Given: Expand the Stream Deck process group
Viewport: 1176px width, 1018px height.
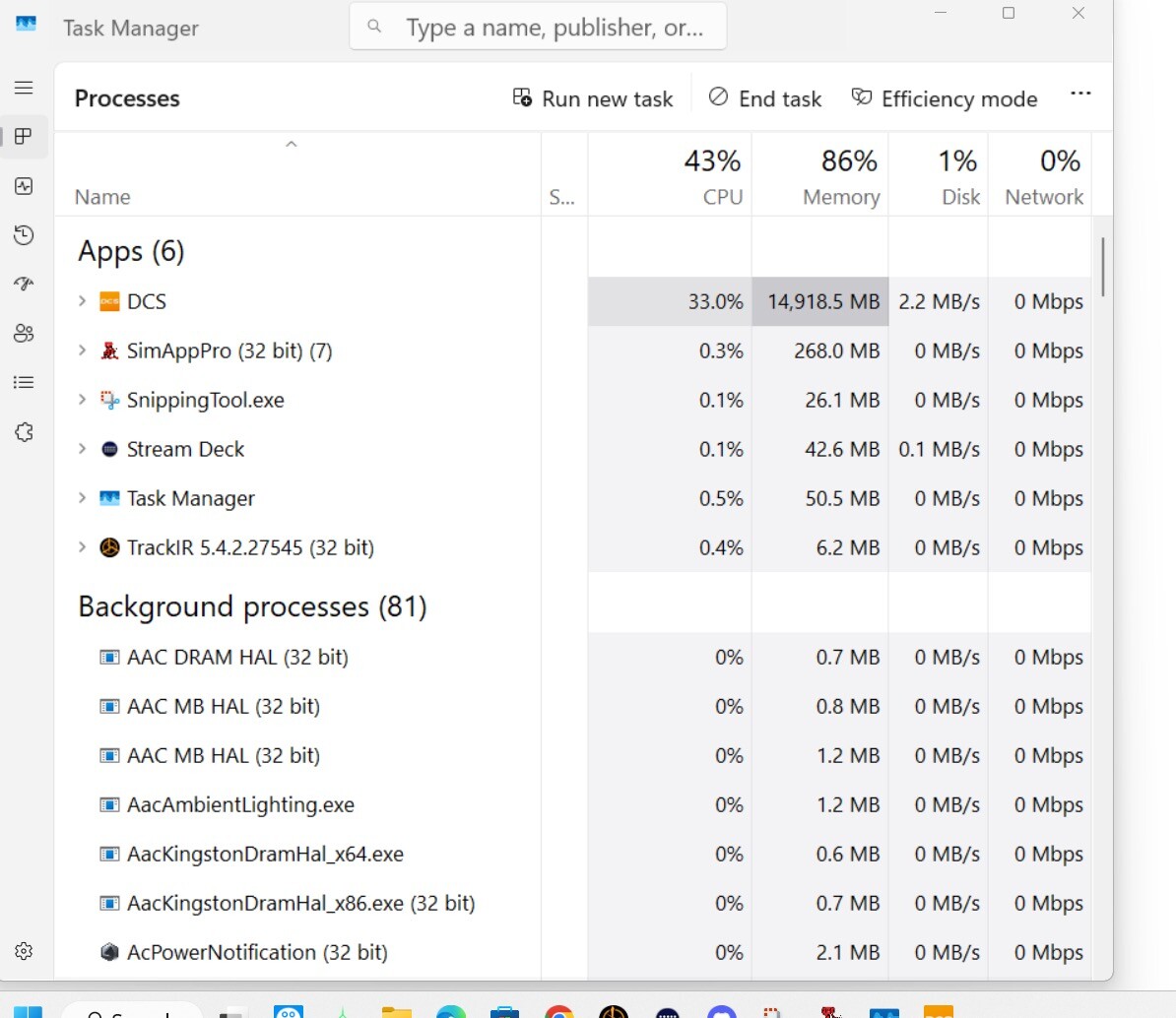Looking at the screenshot, I should pyautogui.click(x=82, y=449).
